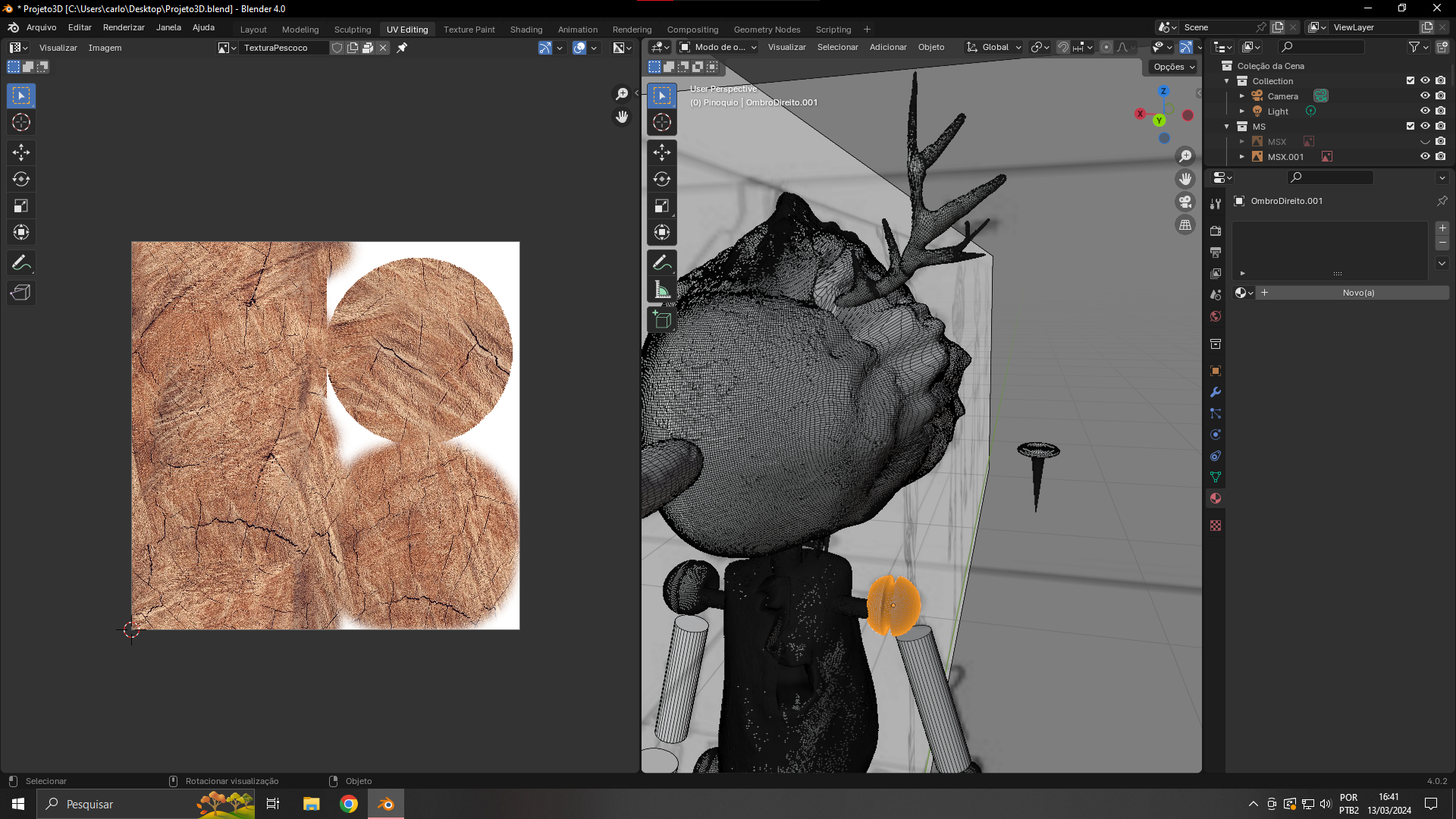Select the Annotate tool in UV editor
The image size is (1456, 819).
[x=20, y=263]
